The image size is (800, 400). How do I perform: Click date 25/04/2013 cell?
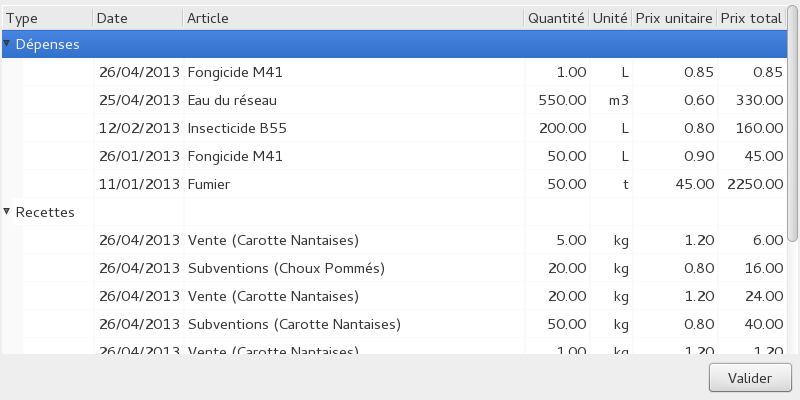click(139, 100)
